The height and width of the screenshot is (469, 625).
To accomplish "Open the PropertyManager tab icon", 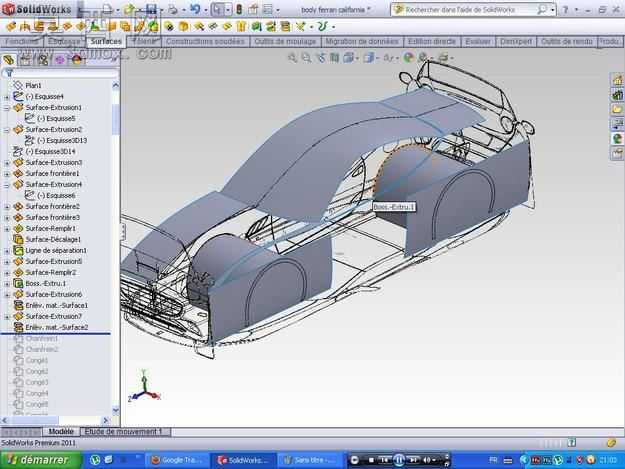I will pyautogui.click(x=26, y=60).
